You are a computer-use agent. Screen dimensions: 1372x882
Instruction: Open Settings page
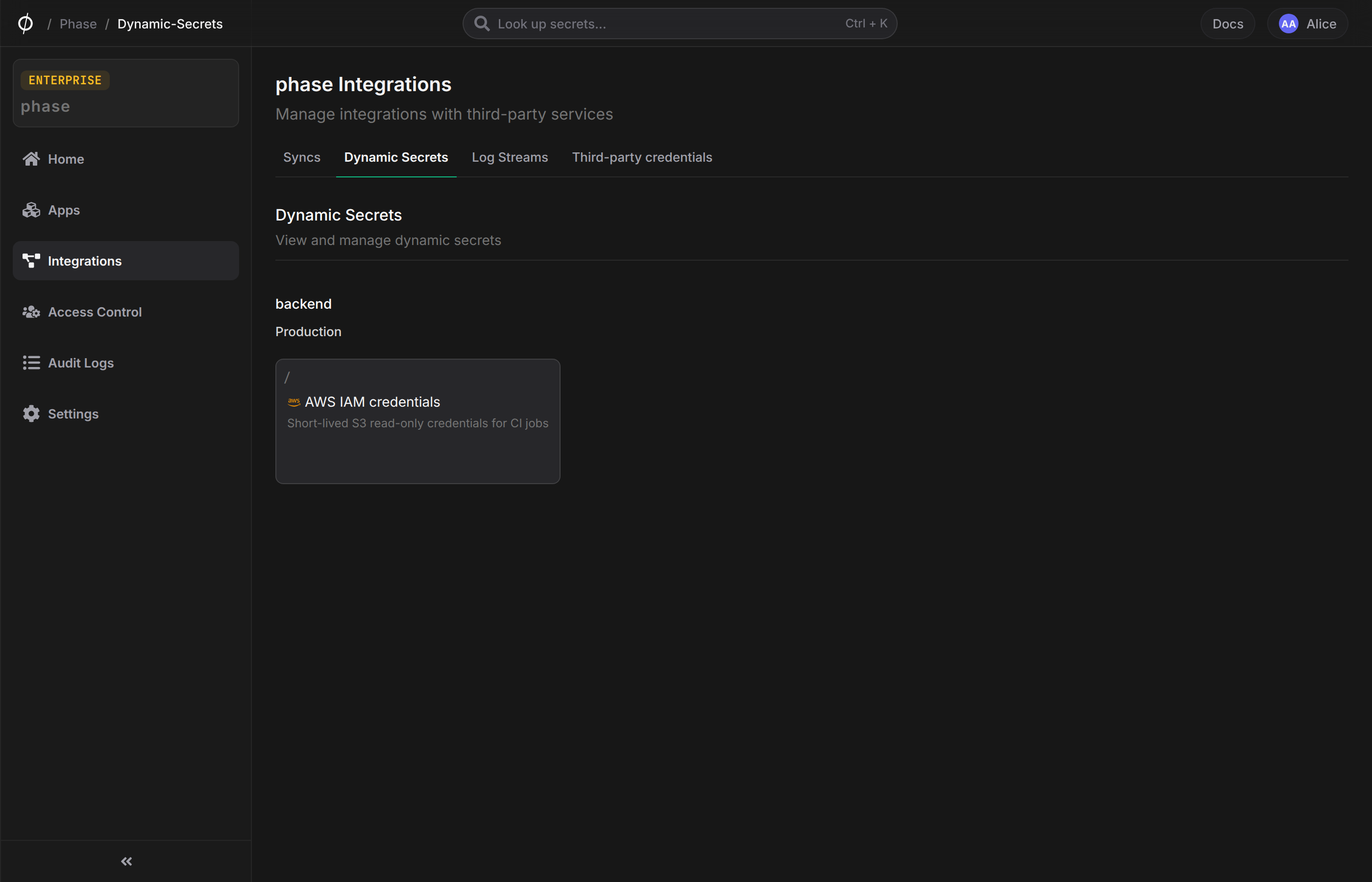pos(125,414)
